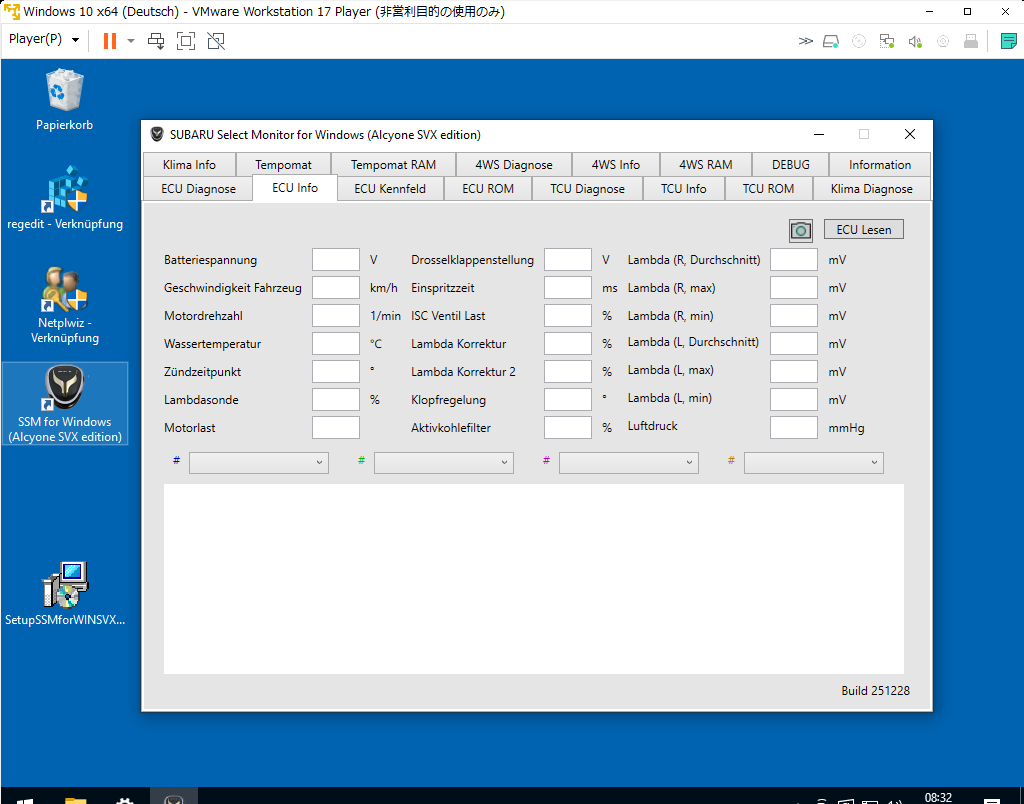This screenshot has height=804, width=1024.
Task: Open the Papierkorb recycle bin icon
Action: (x=65, y=92)
